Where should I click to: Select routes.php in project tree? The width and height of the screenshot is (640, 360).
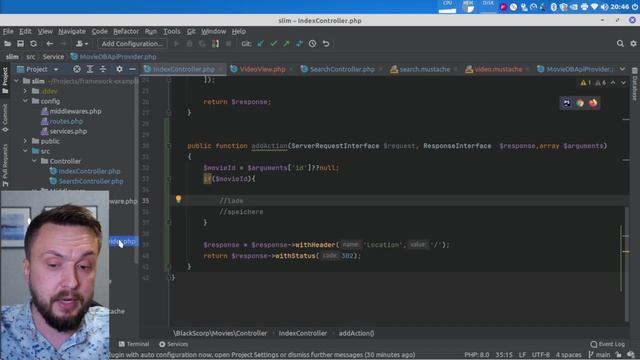coord(62,121)
